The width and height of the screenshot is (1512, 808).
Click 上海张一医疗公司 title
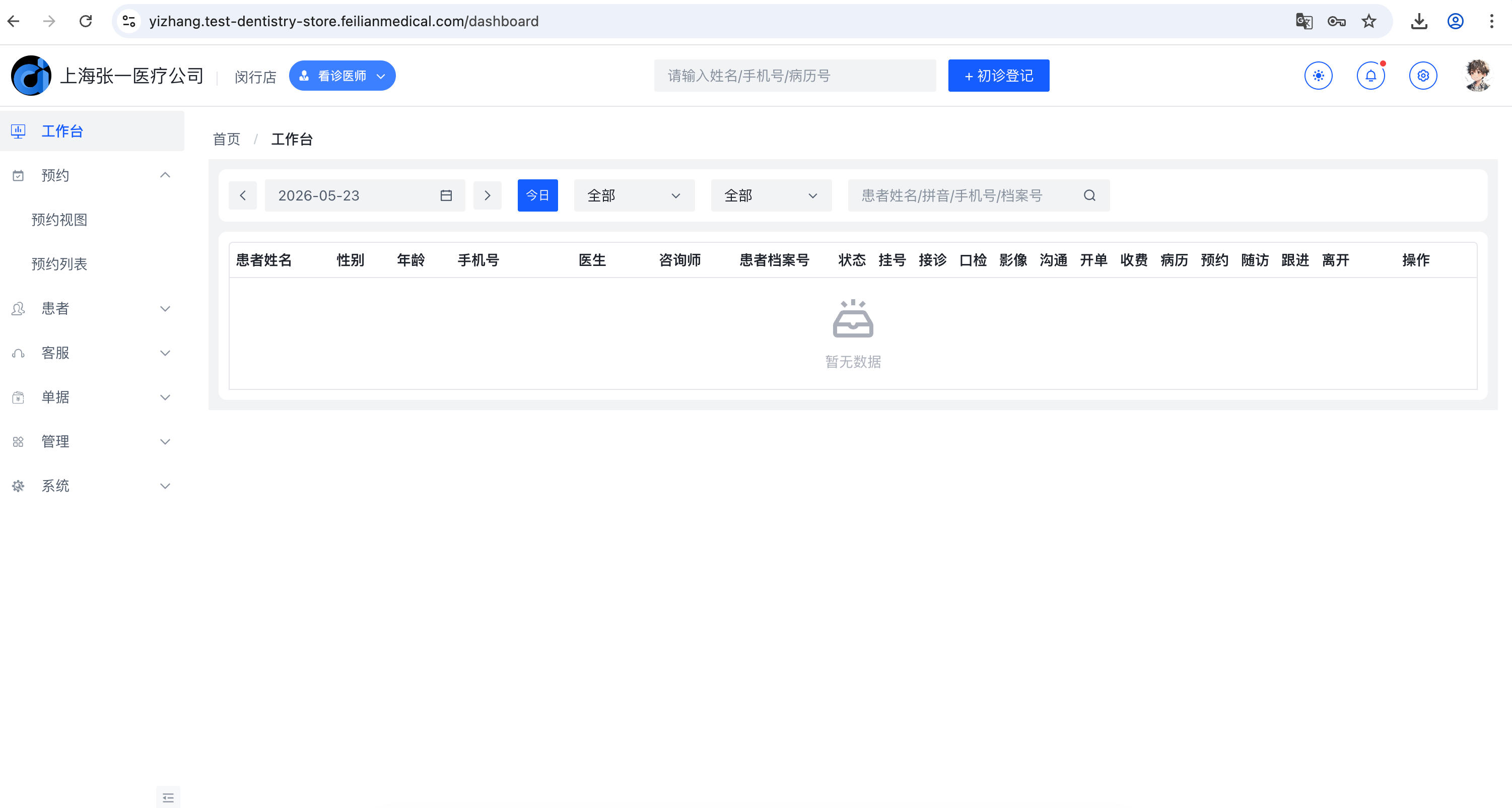(x=132, y=76)
